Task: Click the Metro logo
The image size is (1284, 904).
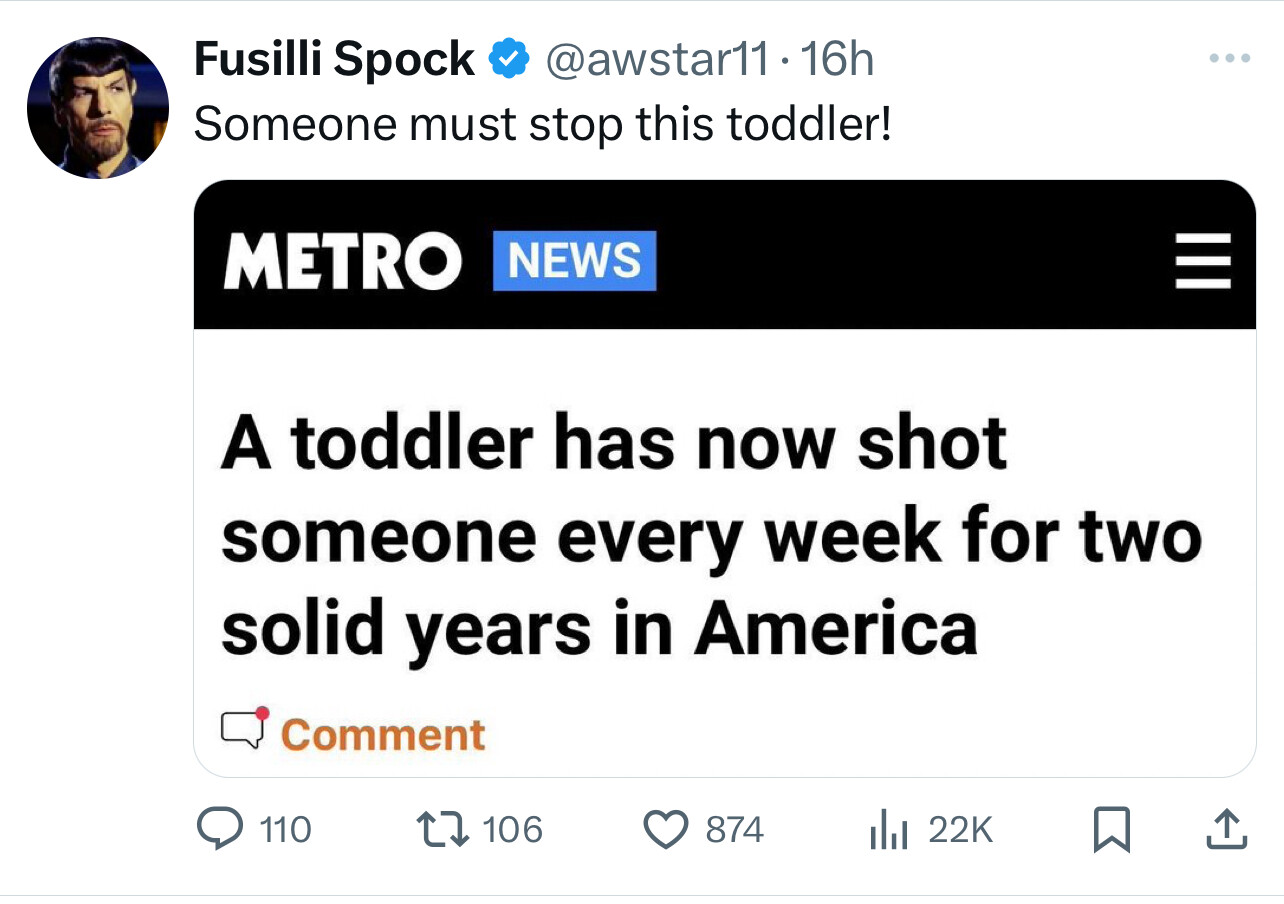Action: click(343, 261)
